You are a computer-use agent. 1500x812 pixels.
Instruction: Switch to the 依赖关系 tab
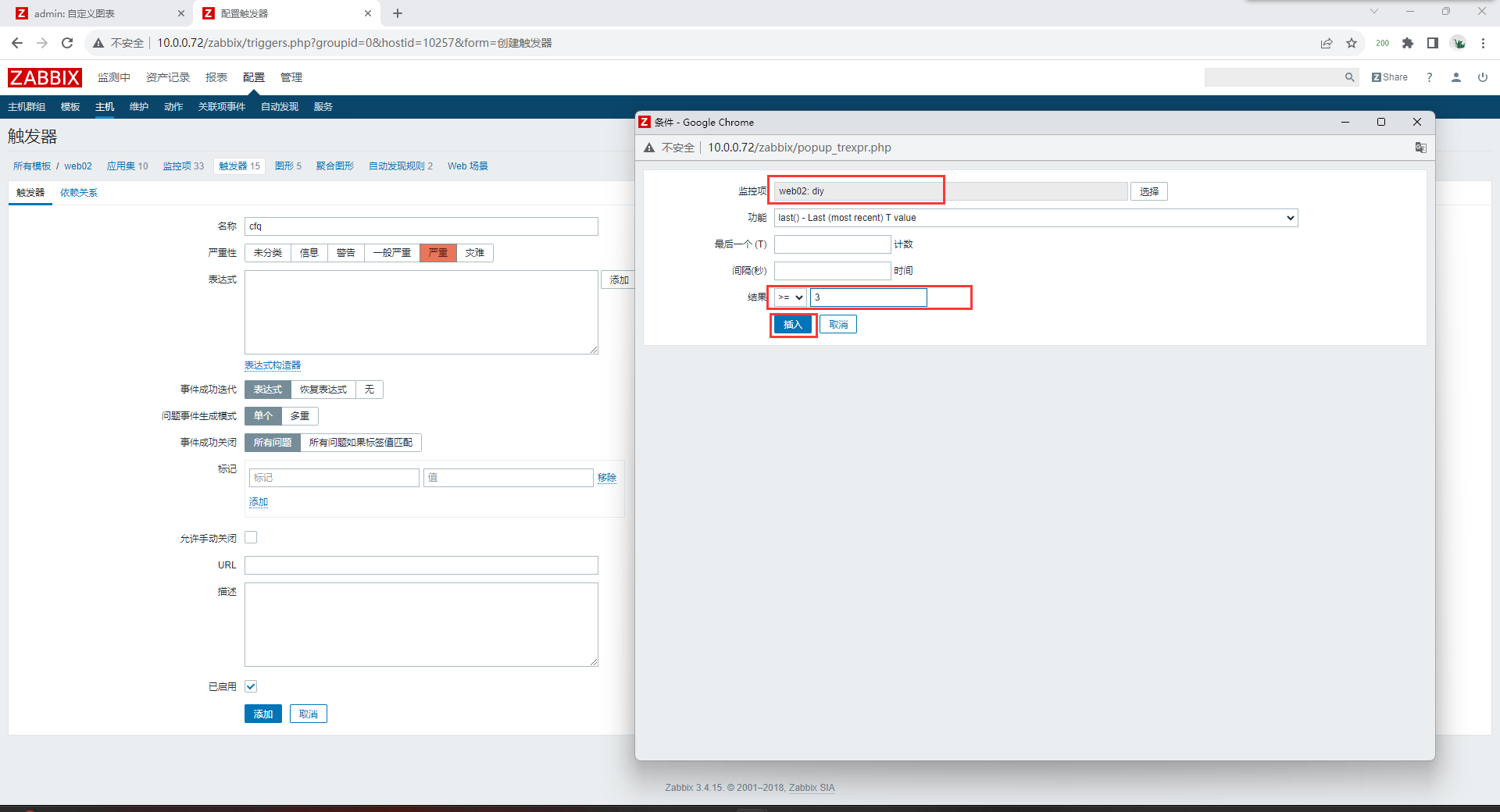pyautogui.click(x=79, y=193)
